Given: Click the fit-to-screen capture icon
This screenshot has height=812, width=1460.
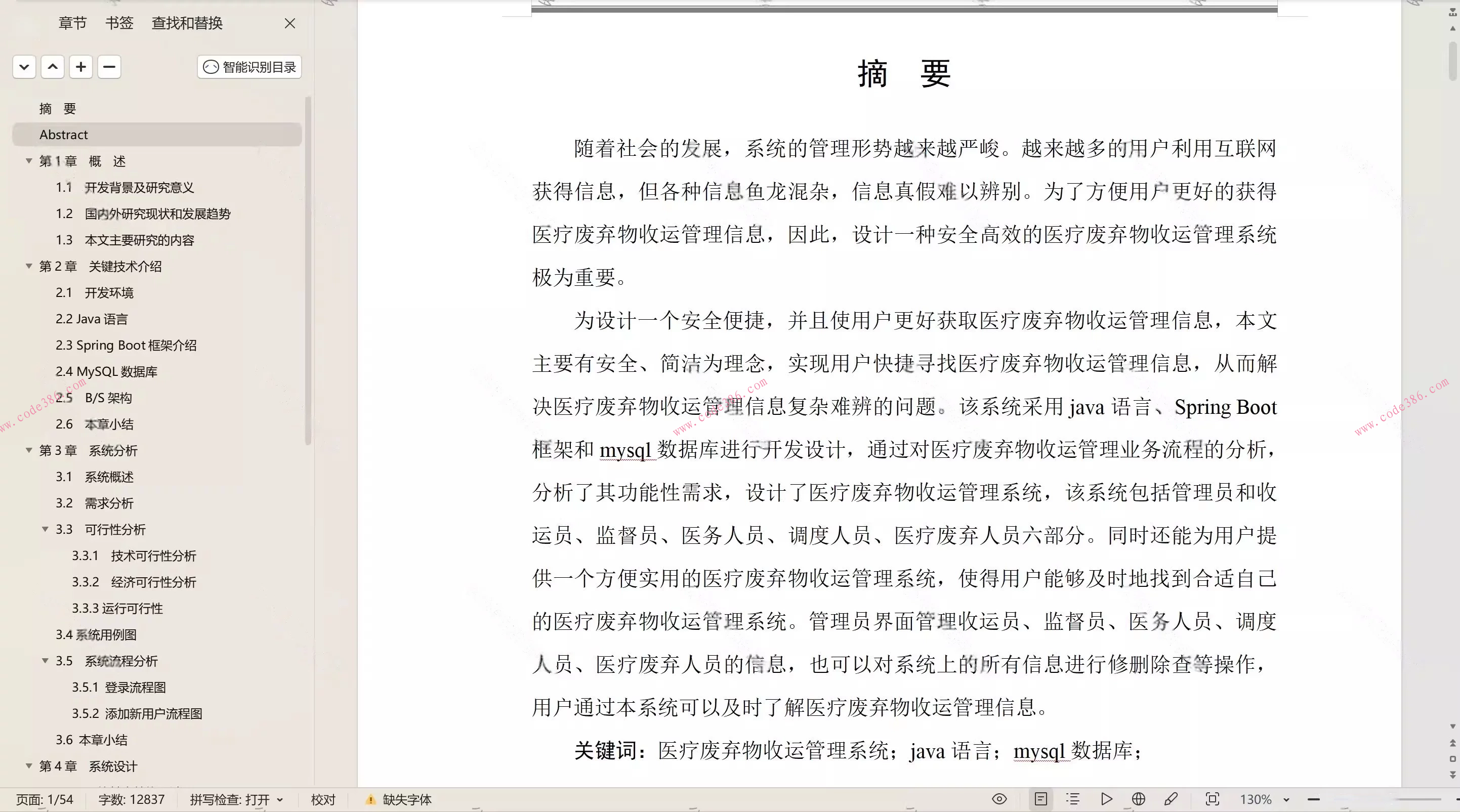Looking at the screenshot, I should click(x=1213, y=799).
